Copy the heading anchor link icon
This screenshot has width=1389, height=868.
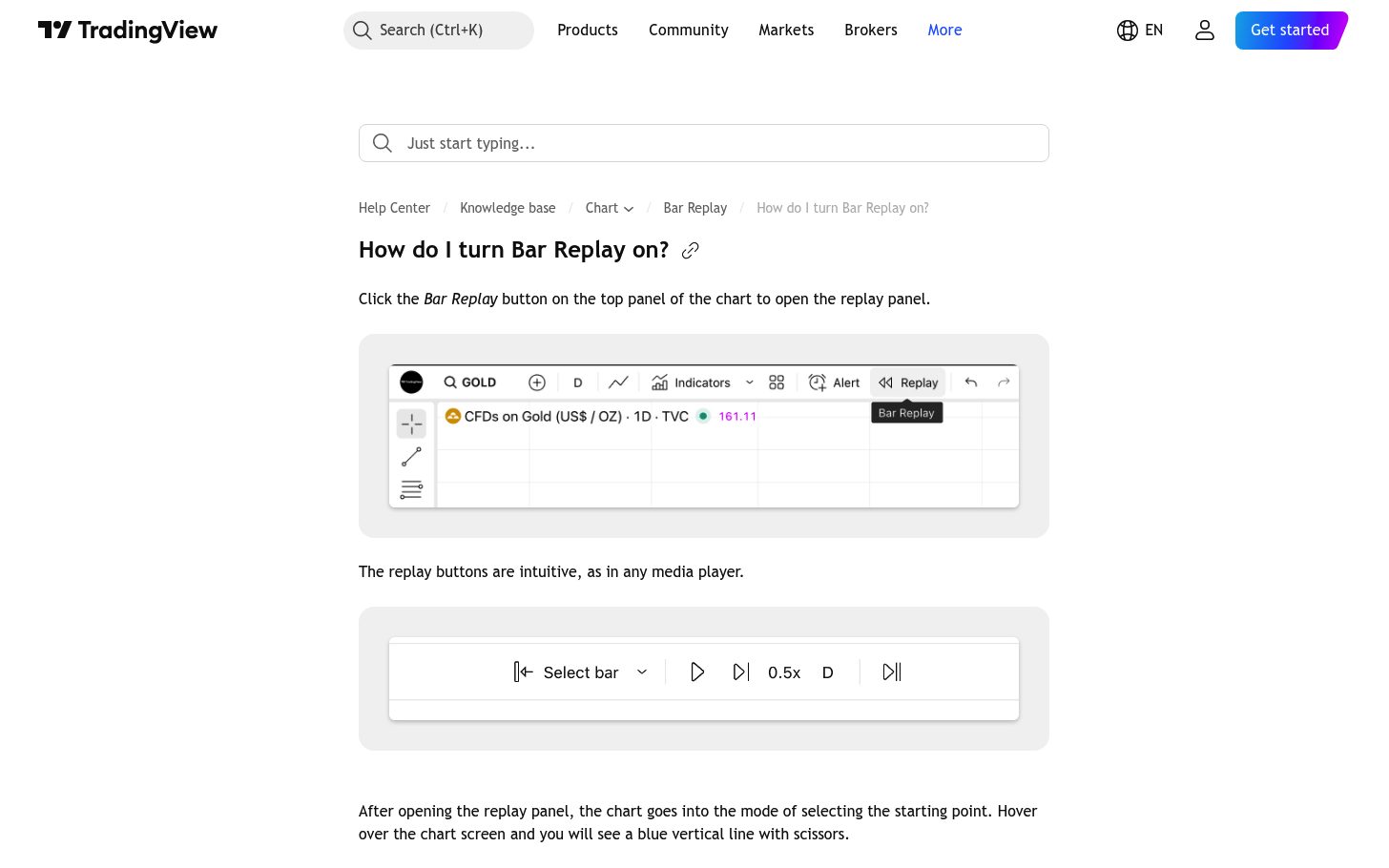coord(691,251)
